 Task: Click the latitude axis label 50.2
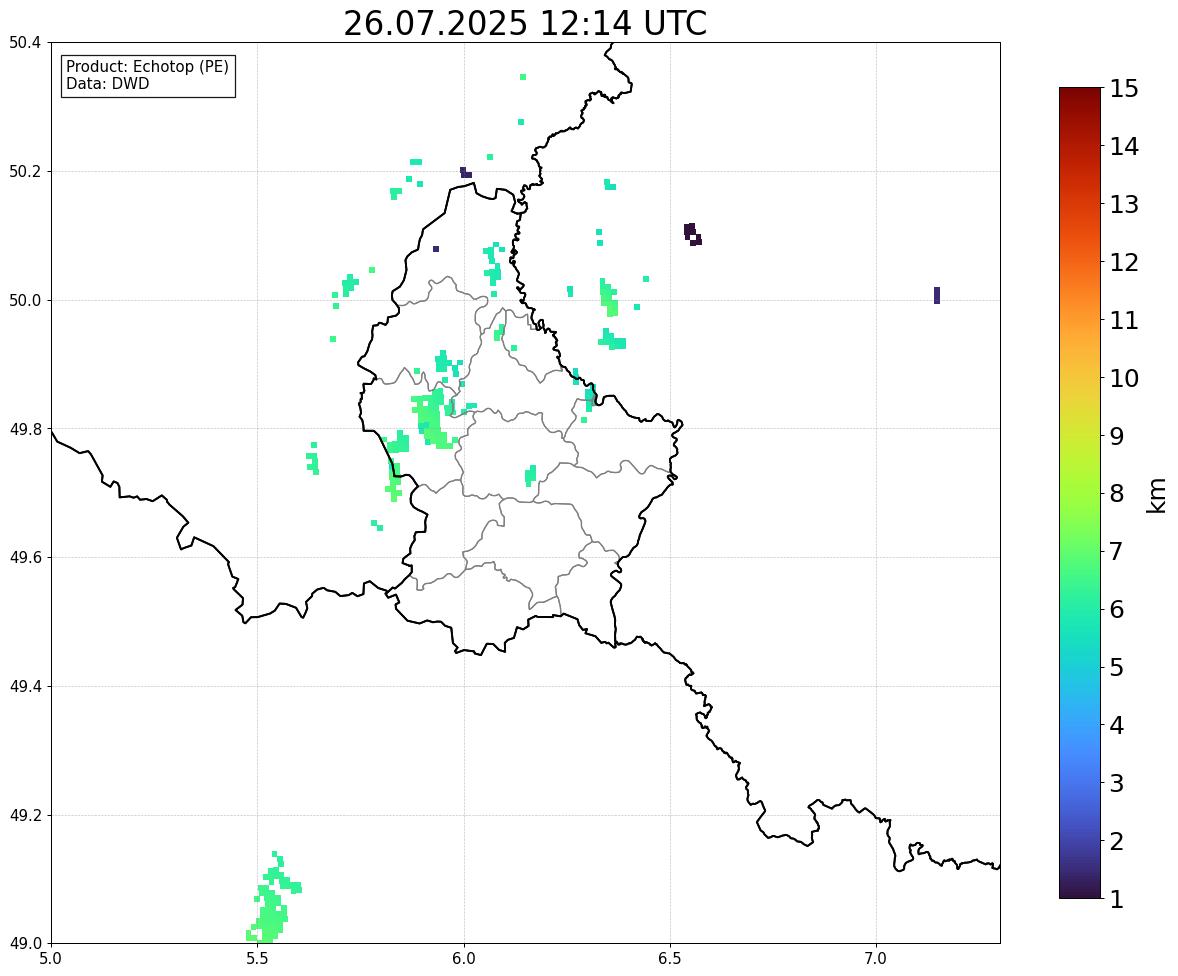point(25,171)
